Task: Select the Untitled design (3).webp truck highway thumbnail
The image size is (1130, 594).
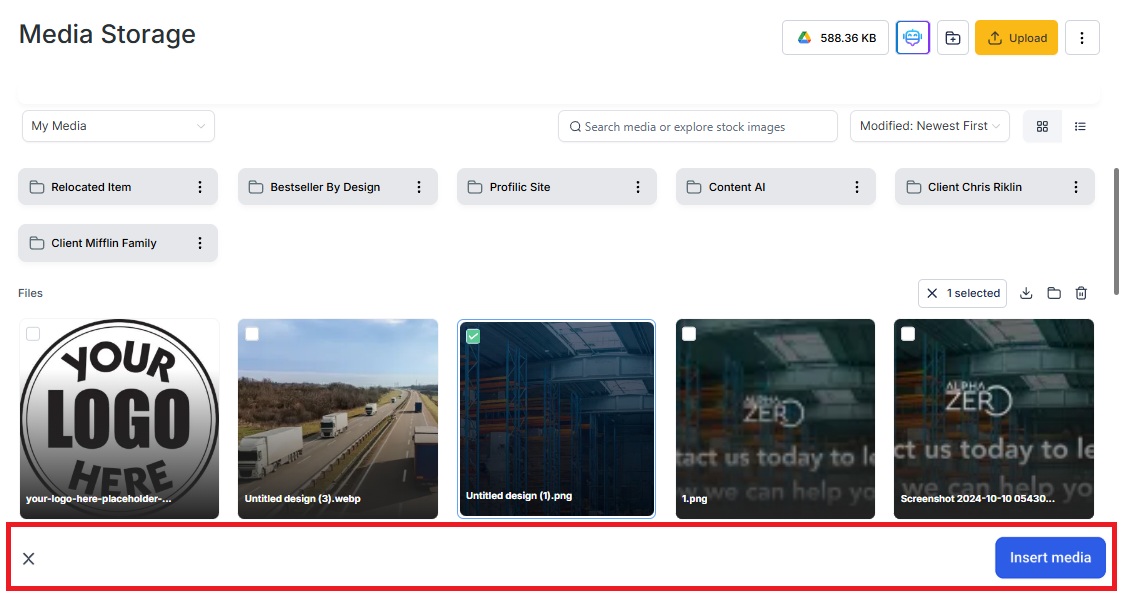Action: point(338,419)
